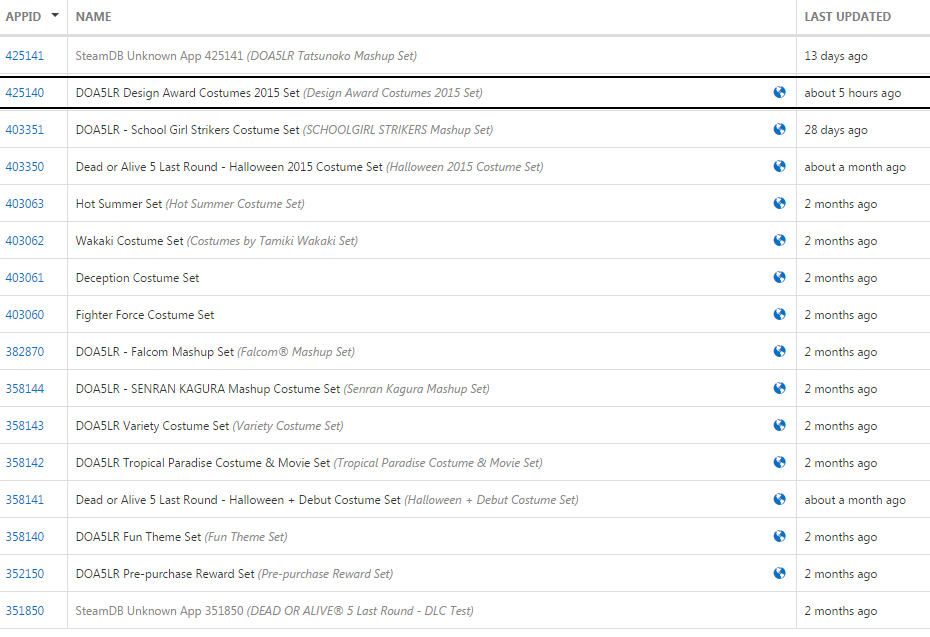930x637 pixels.
Task: Click globe icon for Halloween 2015 Costume Set
Action: 779,167
